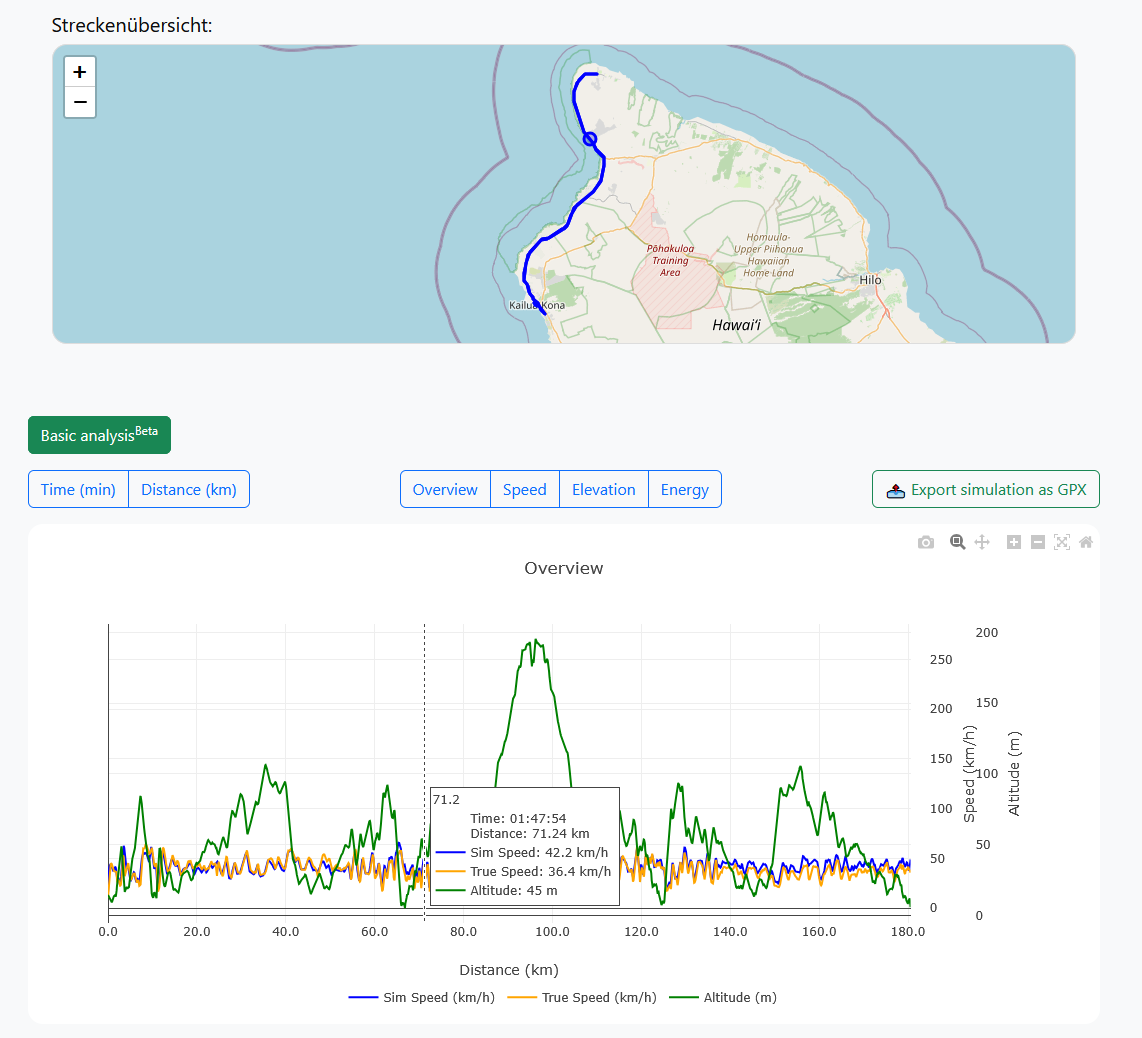This screenshot has width=1142, height=1038.
Task: Select the zoom tool in the chart toolbar
Action: 957,542
